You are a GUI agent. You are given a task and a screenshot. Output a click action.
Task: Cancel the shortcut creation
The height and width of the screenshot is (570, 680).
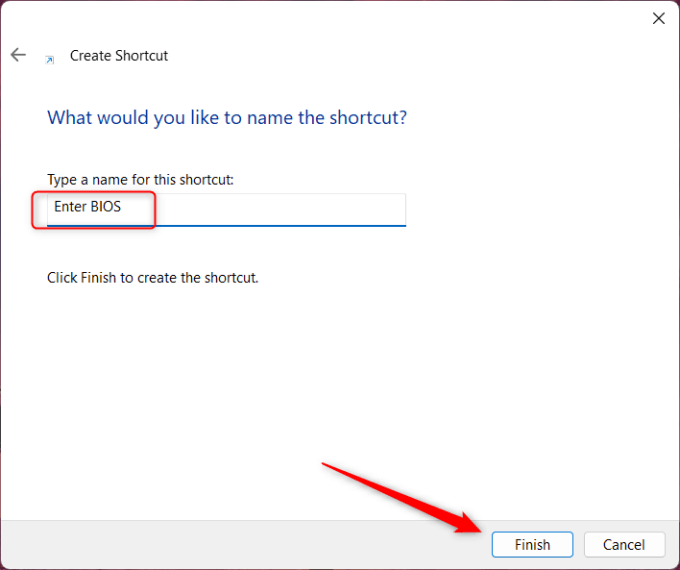pyautogui.click(x=624, y=544)
